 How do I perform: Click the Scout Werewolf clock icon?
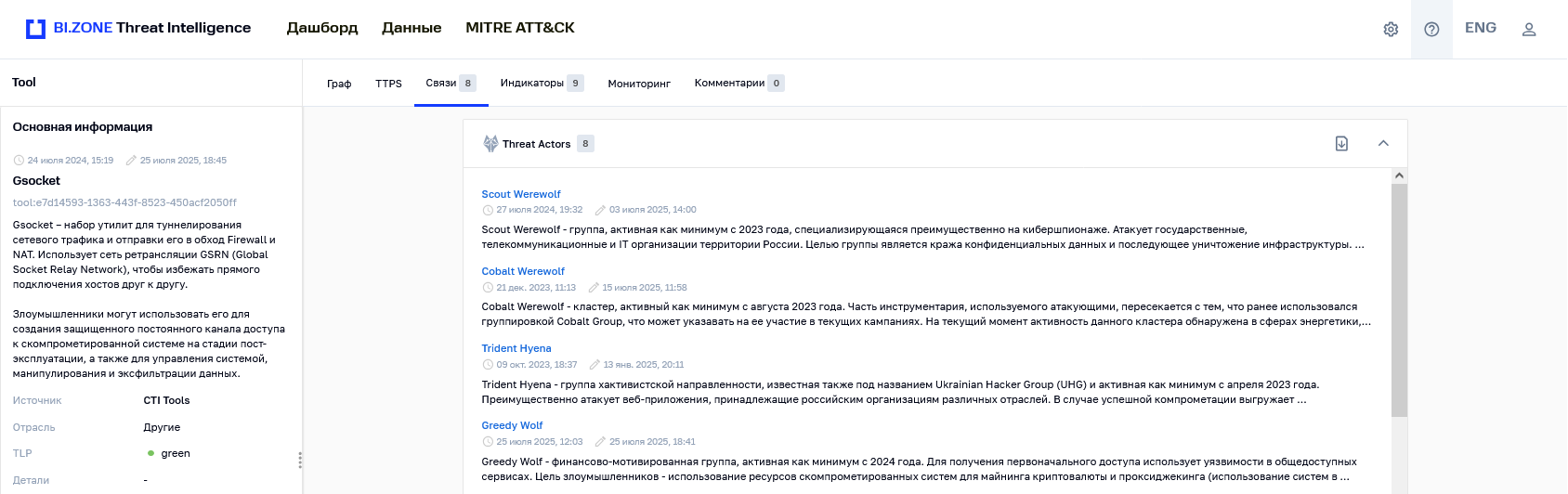tap(488, 210)
